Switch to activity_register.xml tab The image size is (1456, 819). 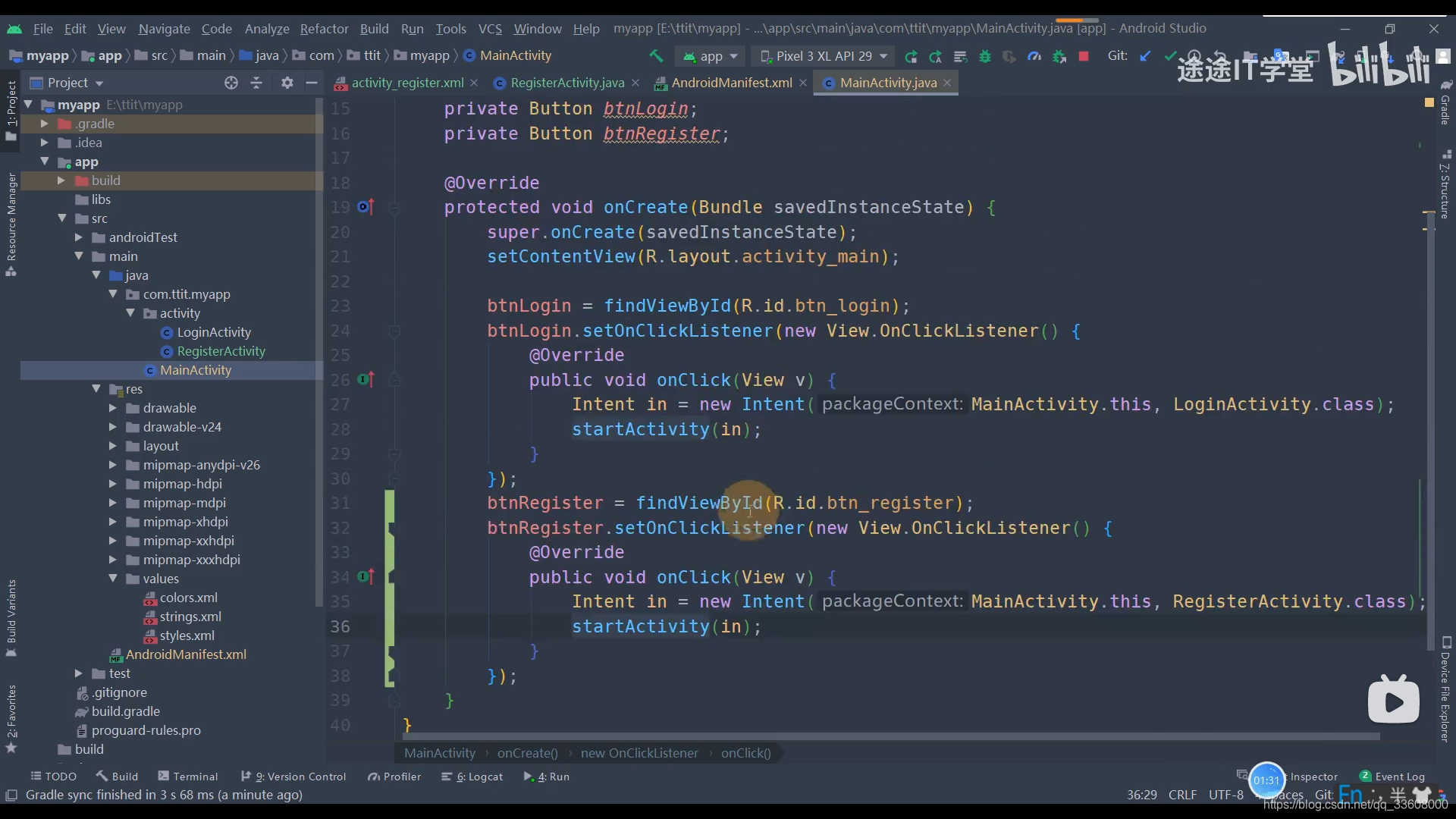[406, 83]
